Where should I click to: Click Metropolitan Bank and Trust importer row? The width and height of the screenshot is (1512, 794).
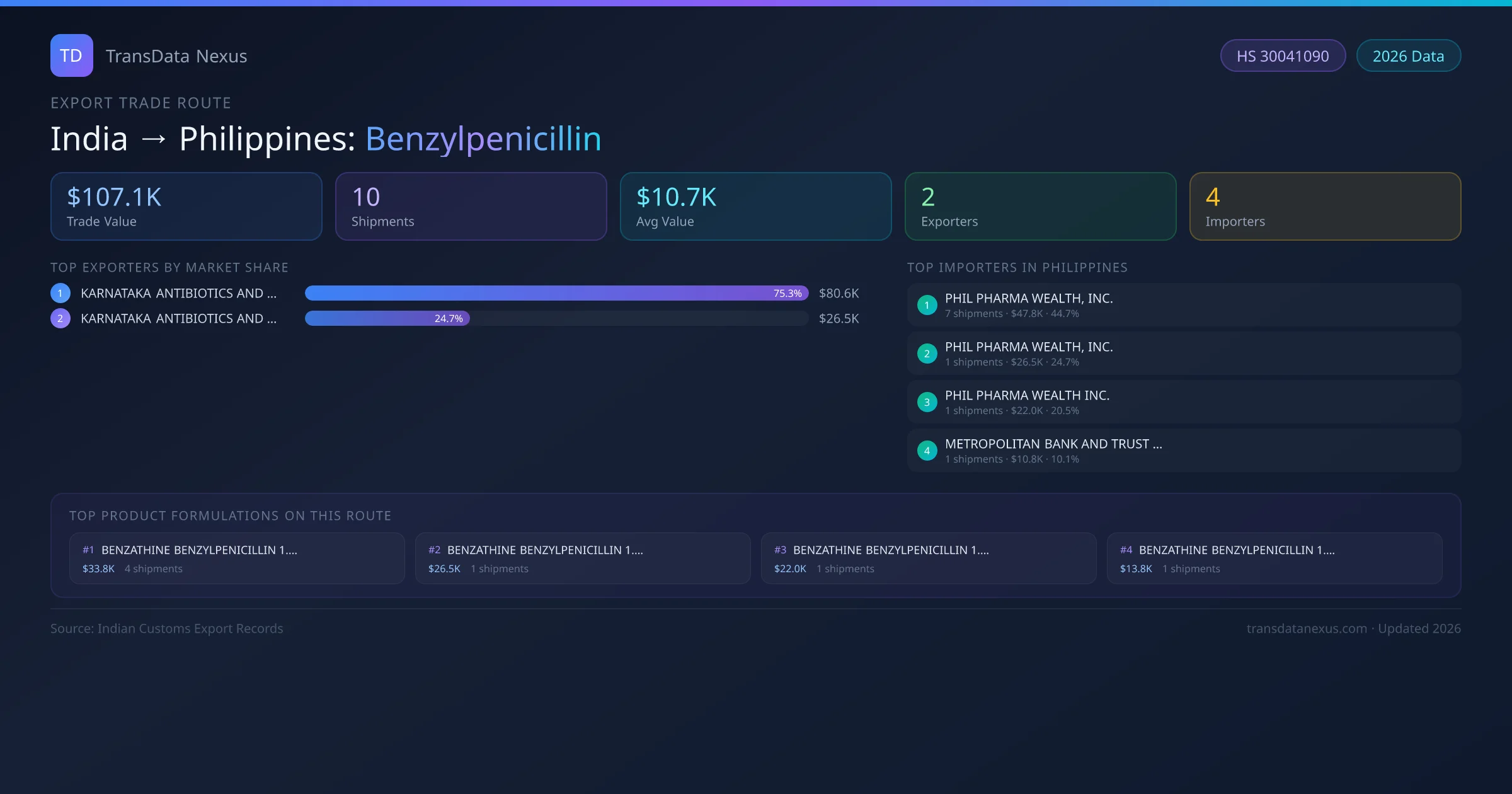tap(1183, 451)
